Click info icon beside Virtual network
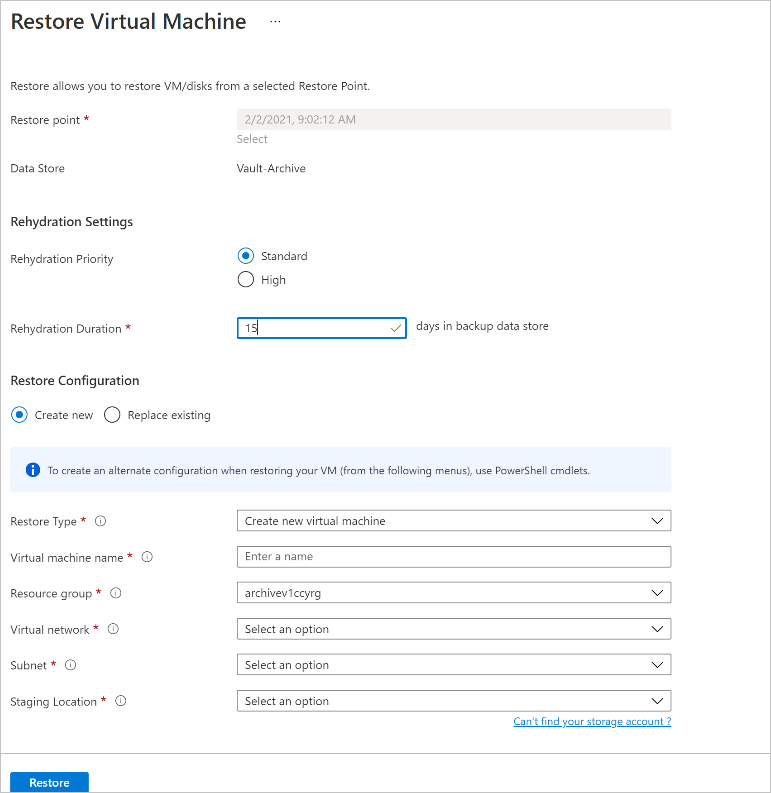This screenshot has height=793, width=771. point(113,629)
